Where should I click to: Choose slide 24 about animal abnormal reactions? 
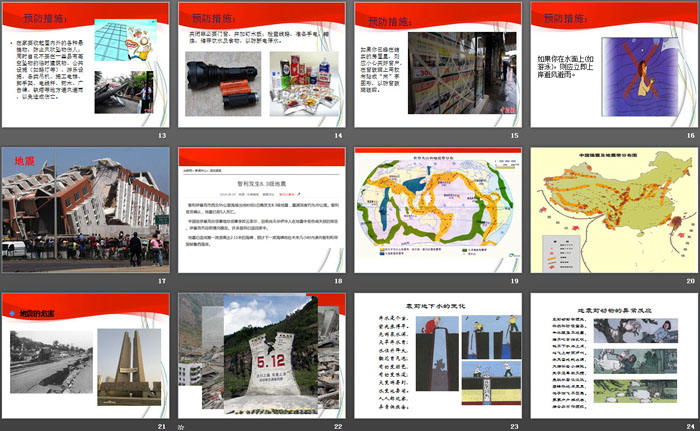click(x=614, y=356)
